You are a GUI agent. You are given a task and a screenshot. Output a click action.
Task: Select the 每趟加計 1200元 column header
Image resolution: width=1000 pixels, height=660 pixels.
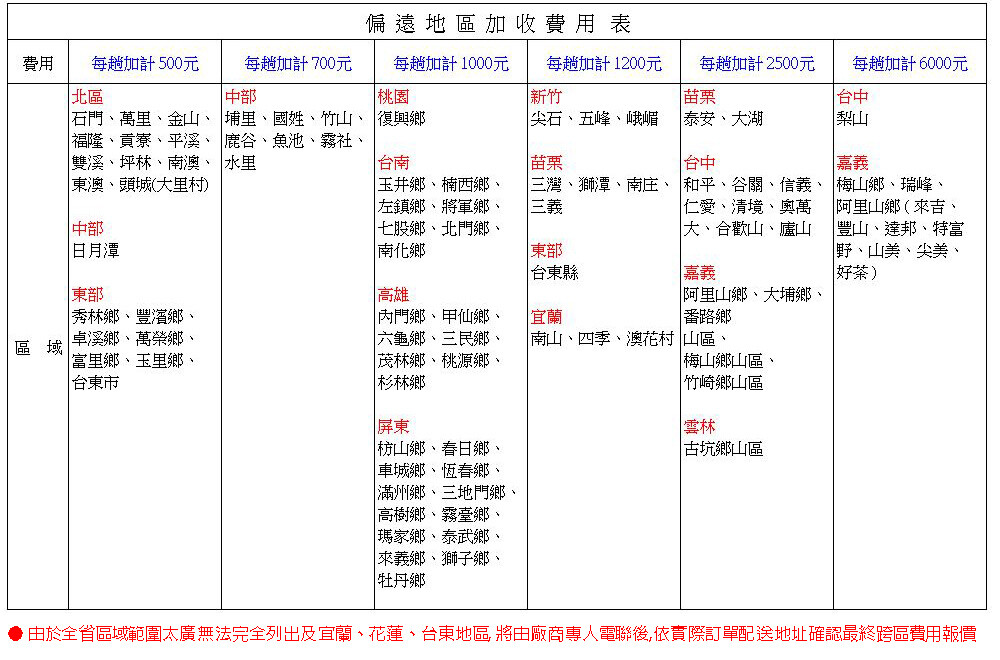pyautogui.click(x=604, y=64)
